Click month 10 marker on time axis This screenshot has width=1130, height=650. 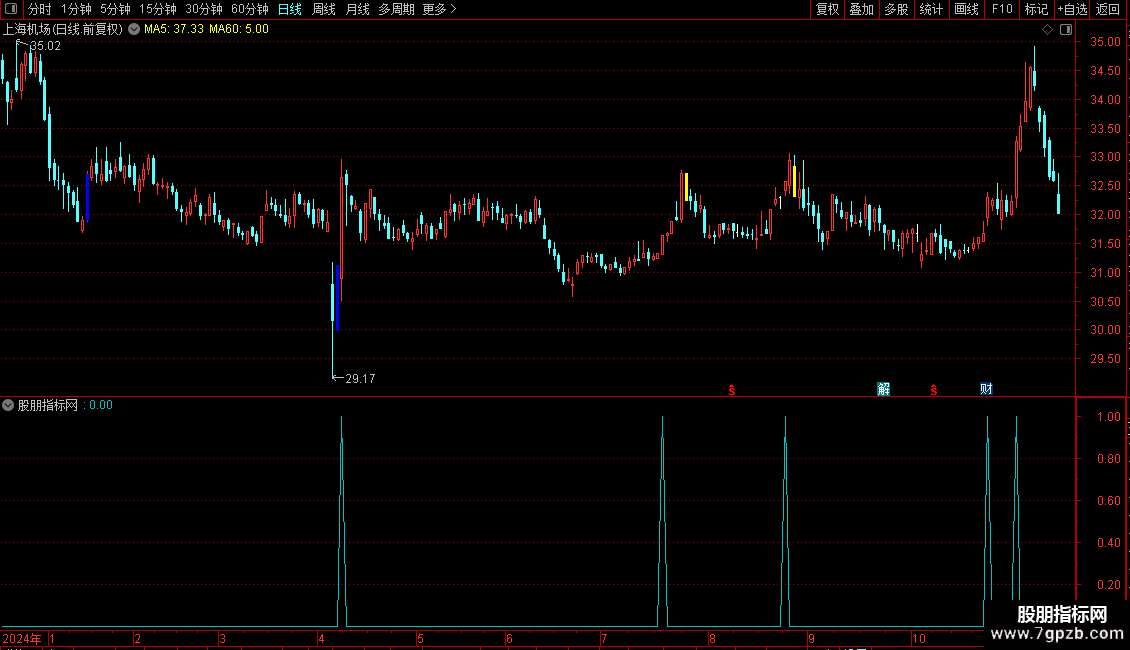click(x=918, y=638)
